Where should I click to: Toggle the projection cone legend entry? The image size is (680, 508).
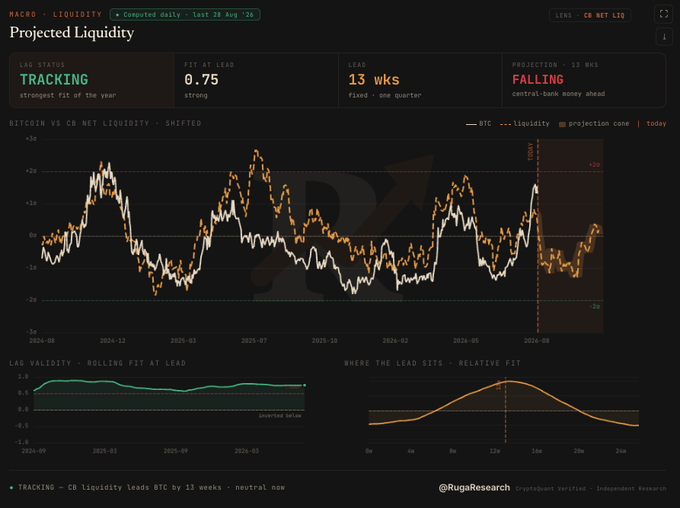(594, 124)
